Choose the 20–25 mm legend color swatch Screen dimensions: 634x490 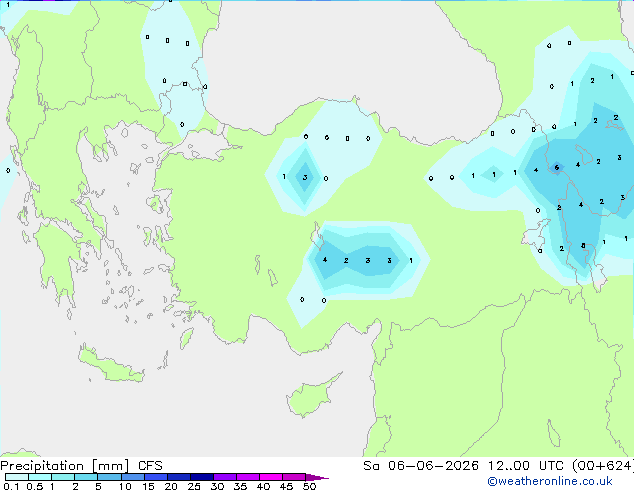click(x=179, y=477)
